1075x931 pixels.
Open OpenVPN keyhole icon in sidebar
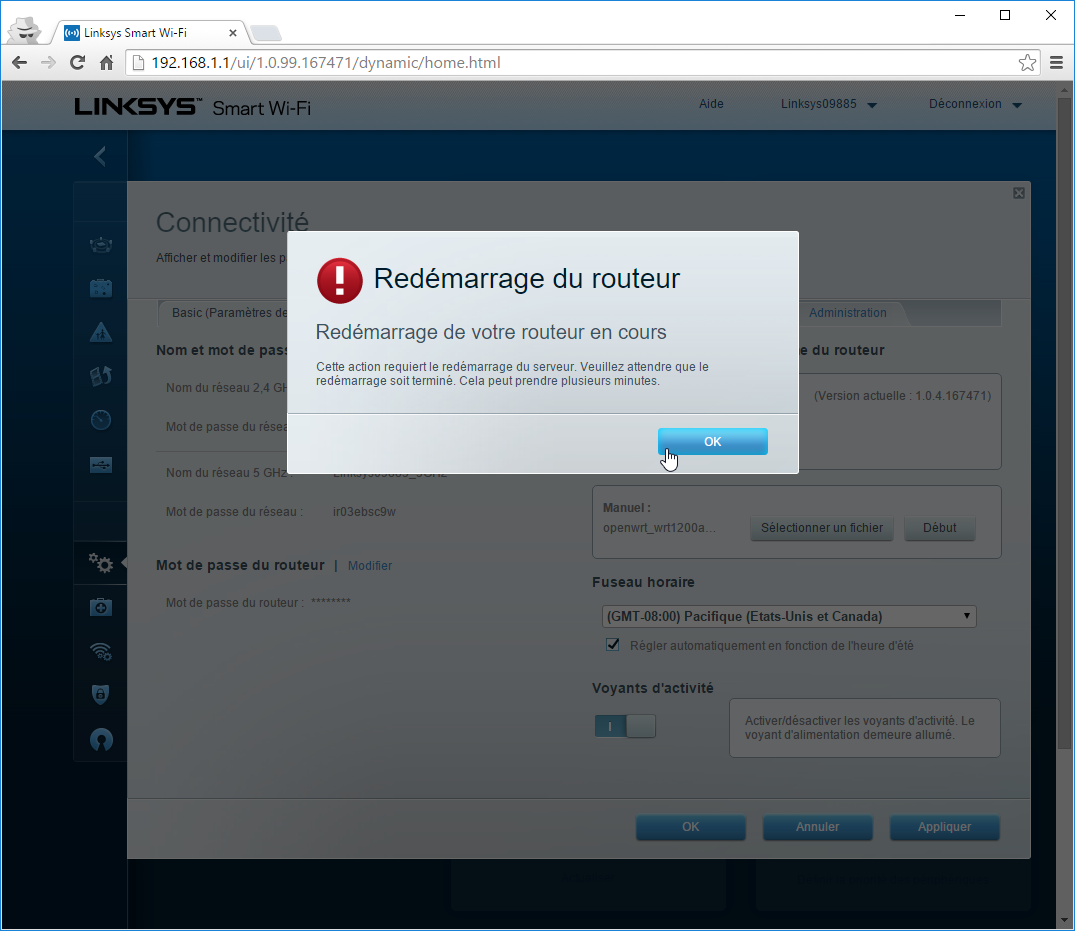(101, 739)
